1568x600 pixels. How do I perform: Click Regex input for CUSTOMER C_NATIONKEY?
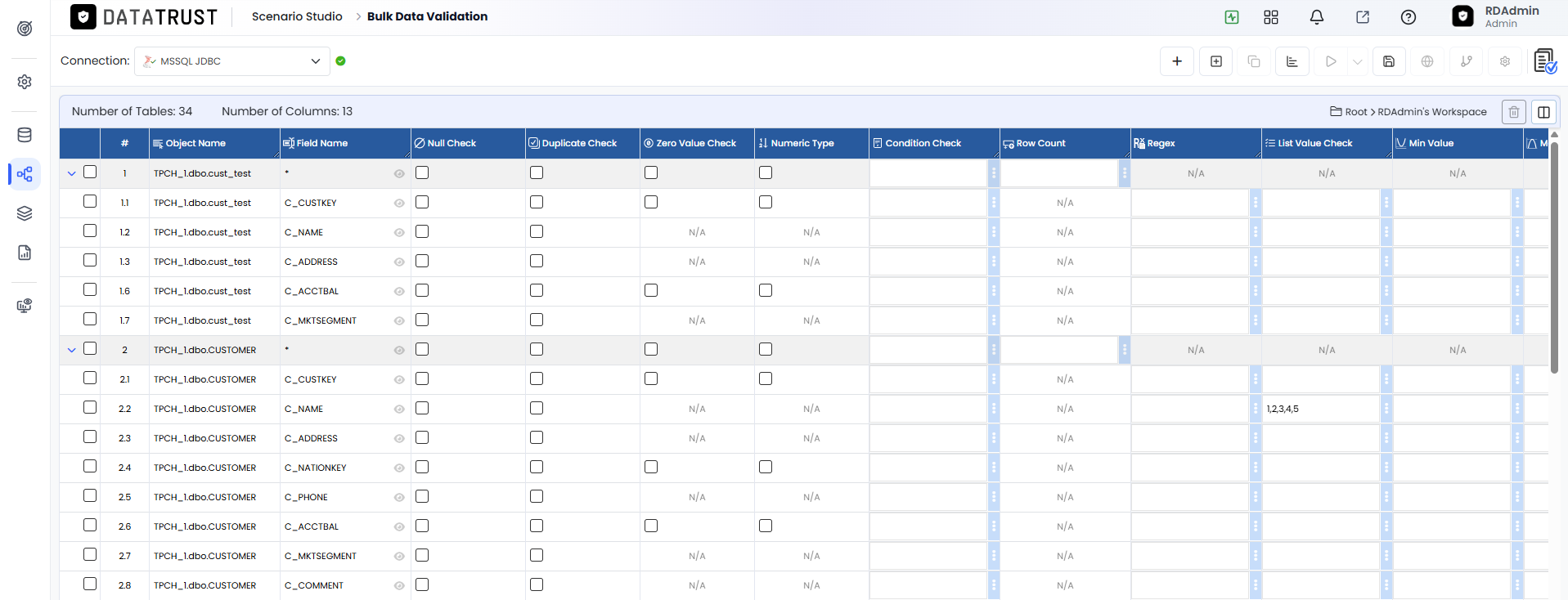point(1190,468)
